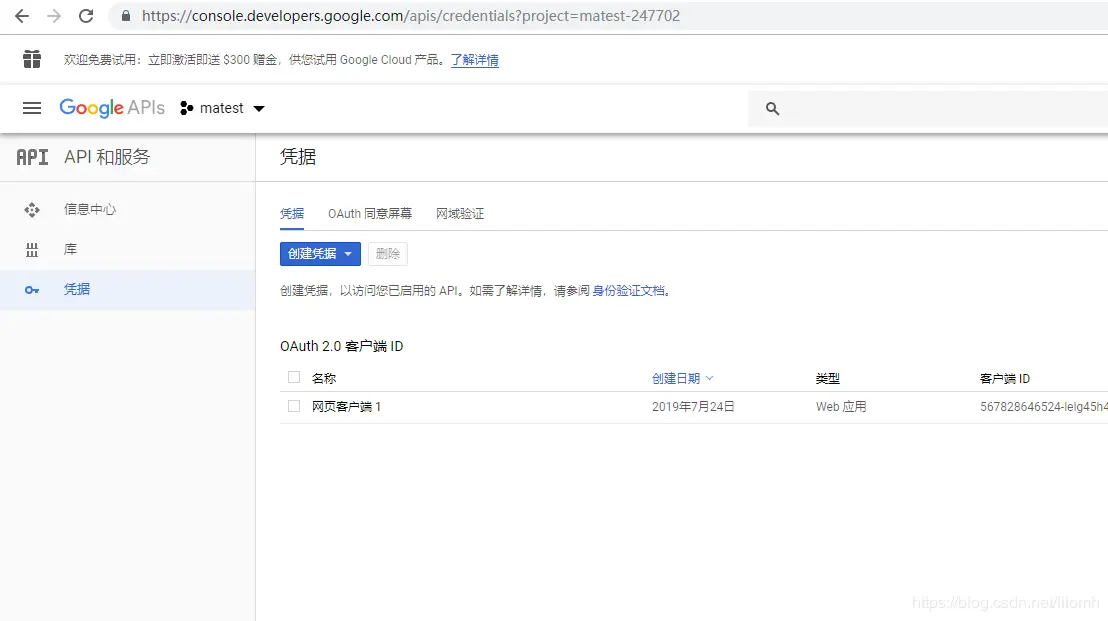Click the search magnifier icon
The image size is (1108, 621).
click(772, 109)
